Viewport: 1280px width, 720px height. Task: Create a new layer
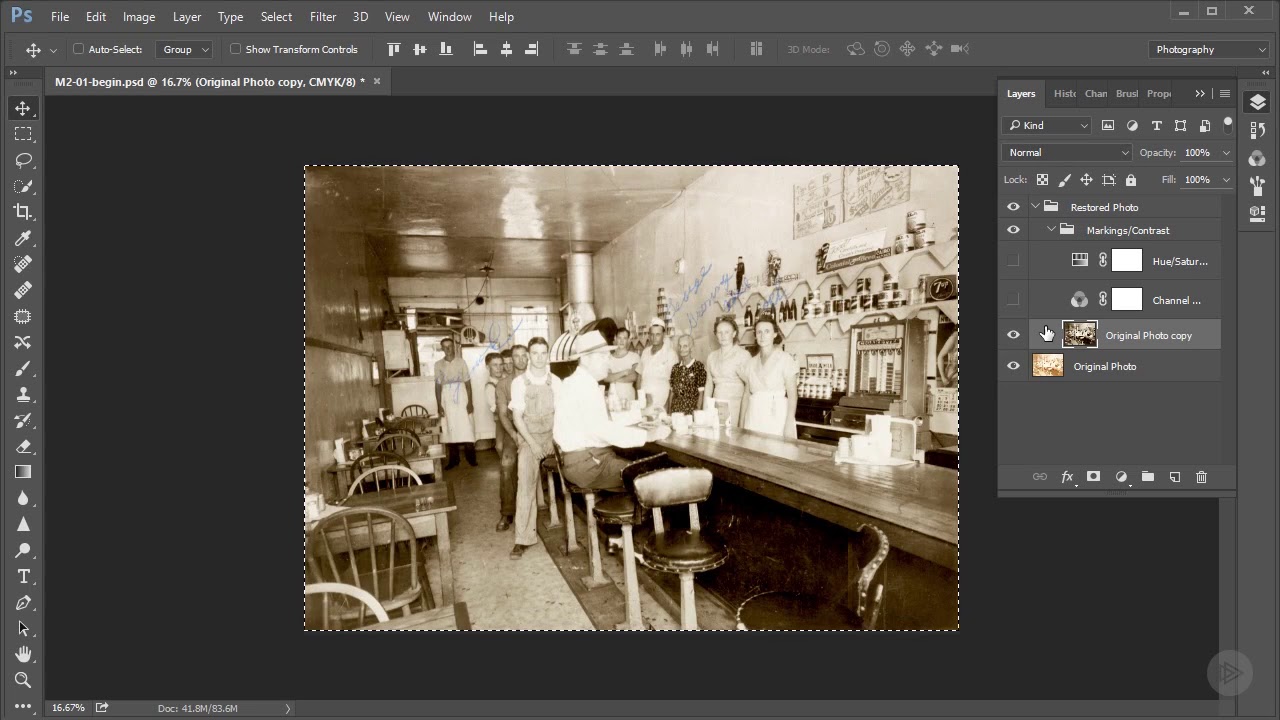1175,477
